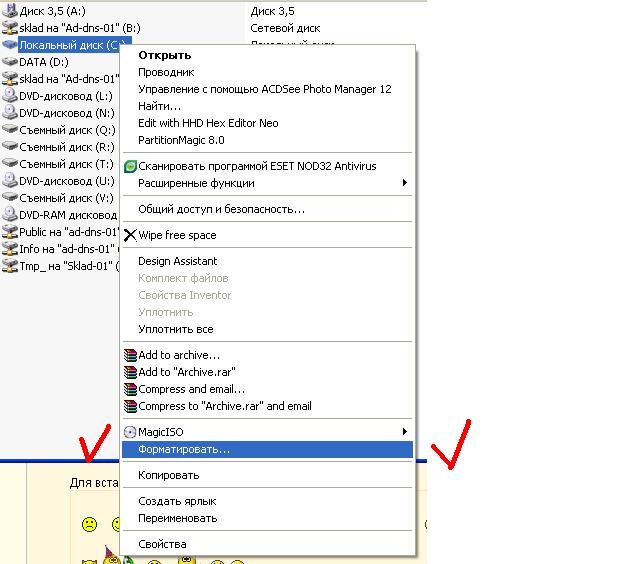The image size is (628, 564).
Task: Select Wipe free space
Action: click(267, 235)
